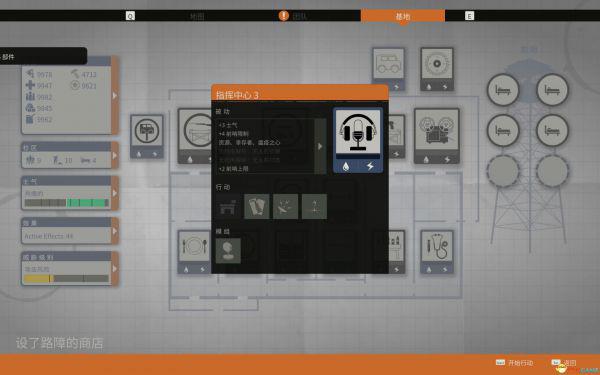Expand the Active Effects panel arrow
The height and width of the screenshot is (375, 600).
[x=114, y=231]
